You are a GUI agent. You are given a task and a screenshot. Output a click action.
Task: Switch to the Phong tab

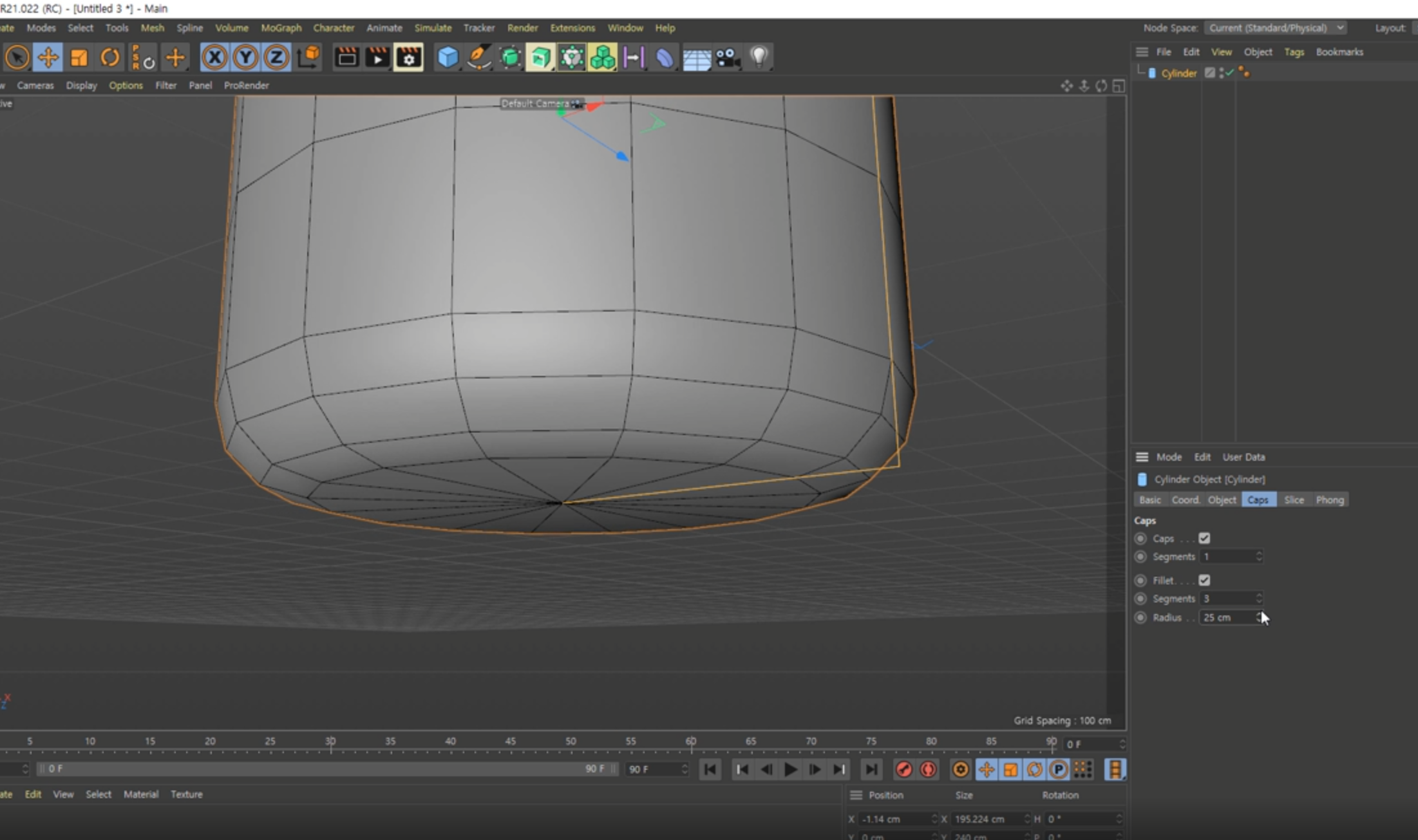[x=1329, y=500]
